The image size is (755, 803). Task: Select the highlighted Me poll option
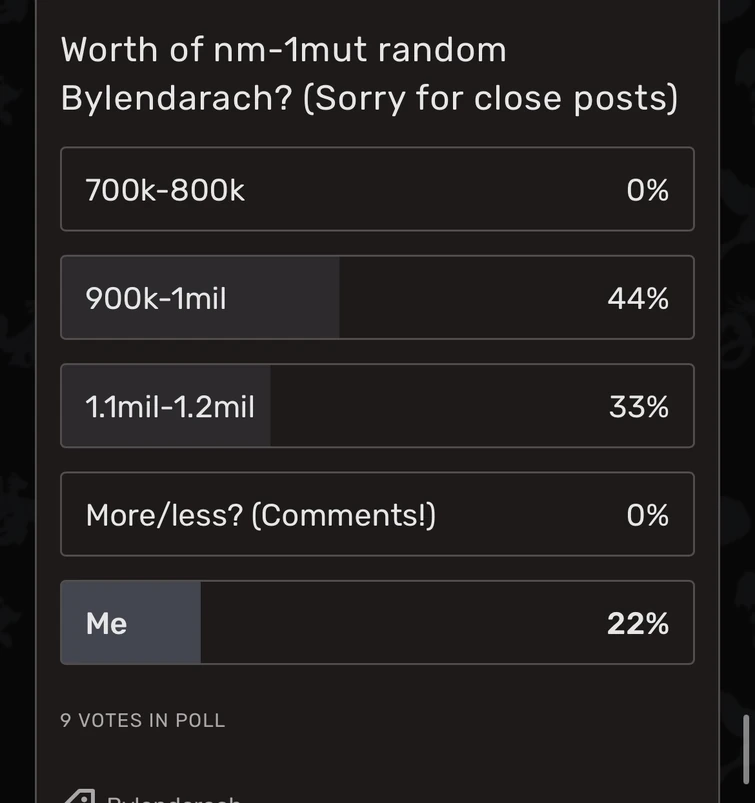pyautogui.click(x=107, y=623)
